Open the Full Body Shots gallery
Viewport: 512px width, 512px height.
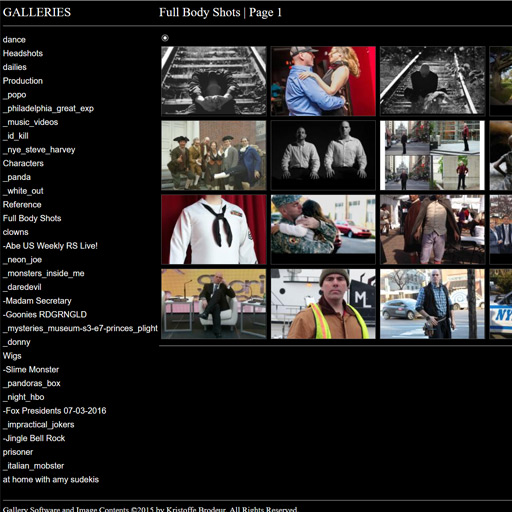click(x=32, y=218)
